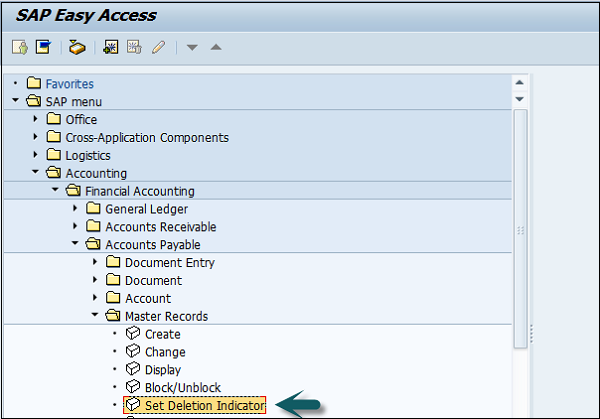Click the User menu toolbar icon

tap(19, 47)
